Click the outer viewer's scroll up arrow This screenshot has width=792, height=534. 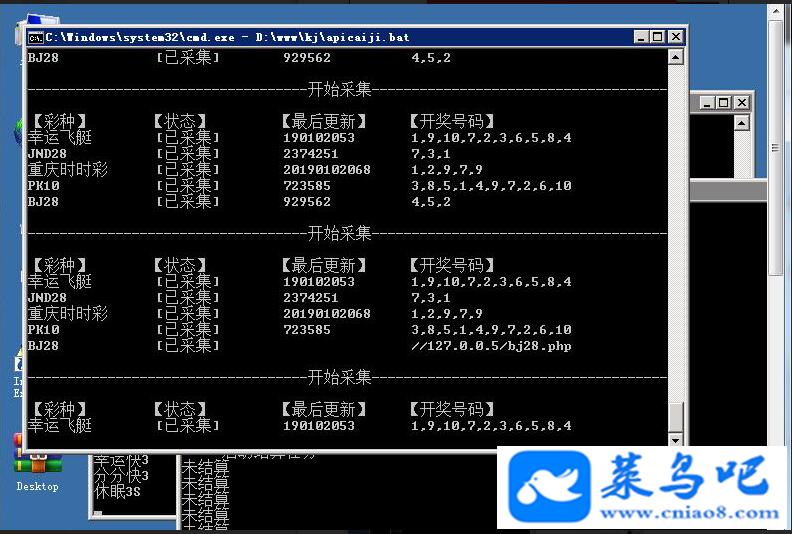click(x=775, y=11)
